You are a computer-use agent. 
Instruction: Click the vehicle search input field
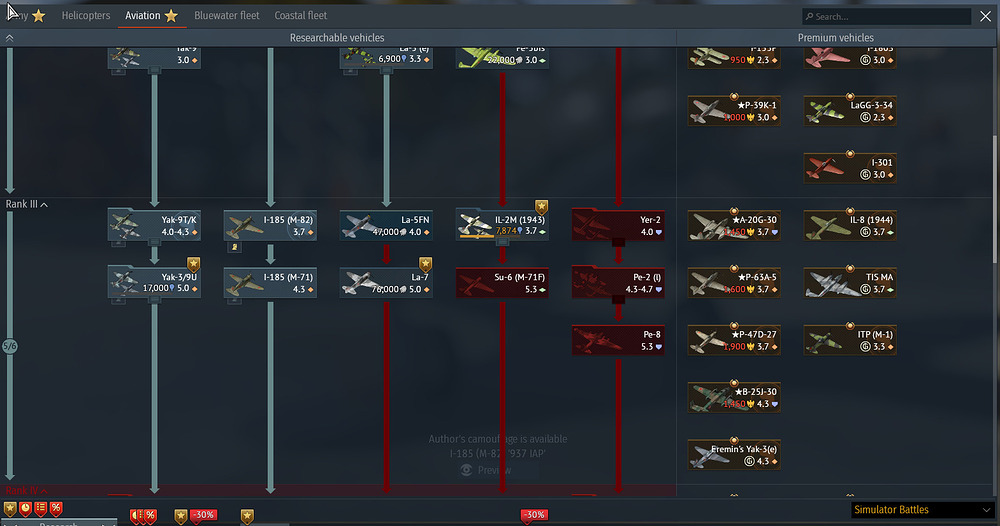click(x=890, y=17)
